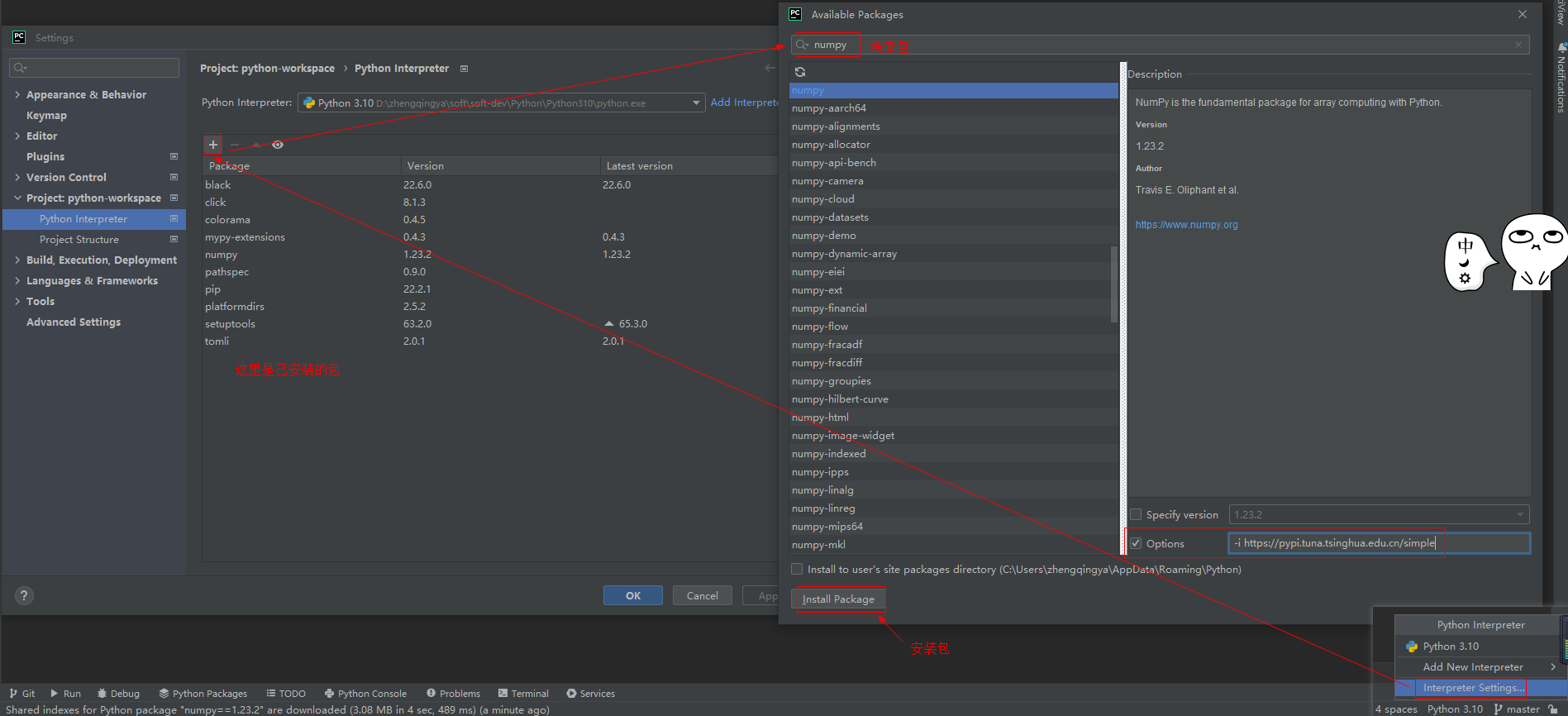The image size is (1568, 716).
Task: Expand the Tools settings node
Action: [17, 301]
